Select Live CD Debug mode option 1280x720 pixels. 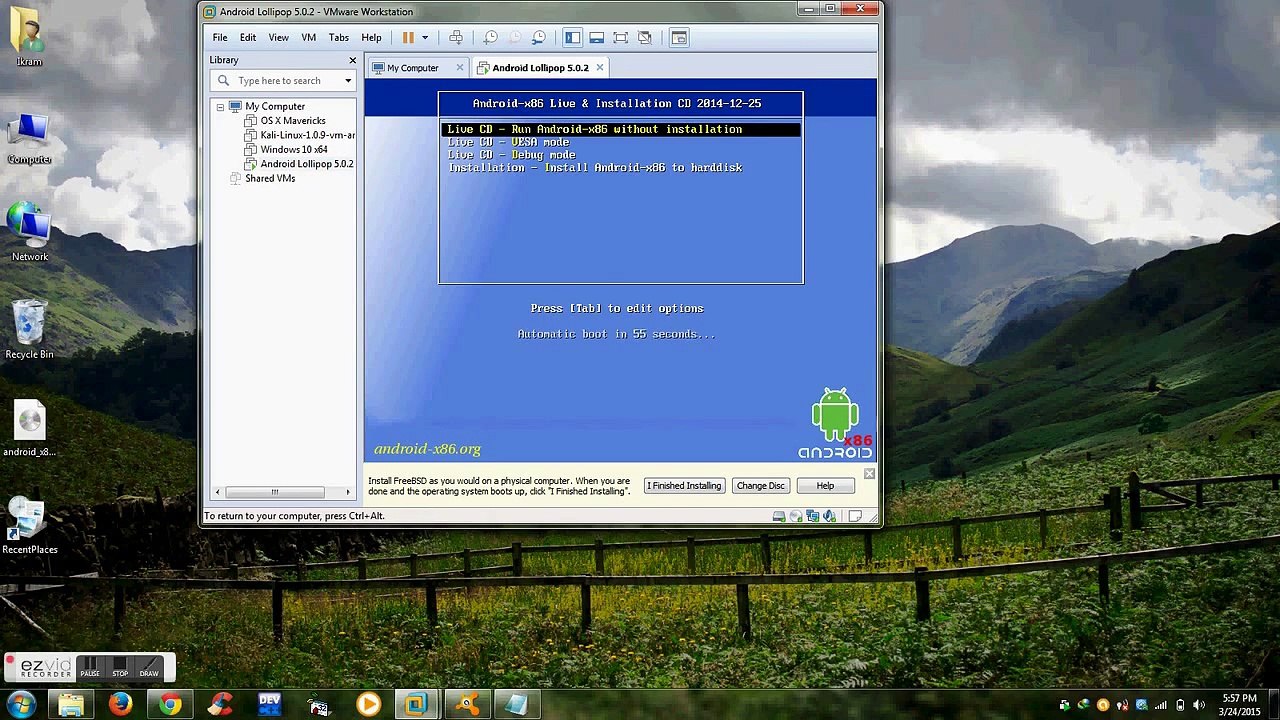[511, 155]
